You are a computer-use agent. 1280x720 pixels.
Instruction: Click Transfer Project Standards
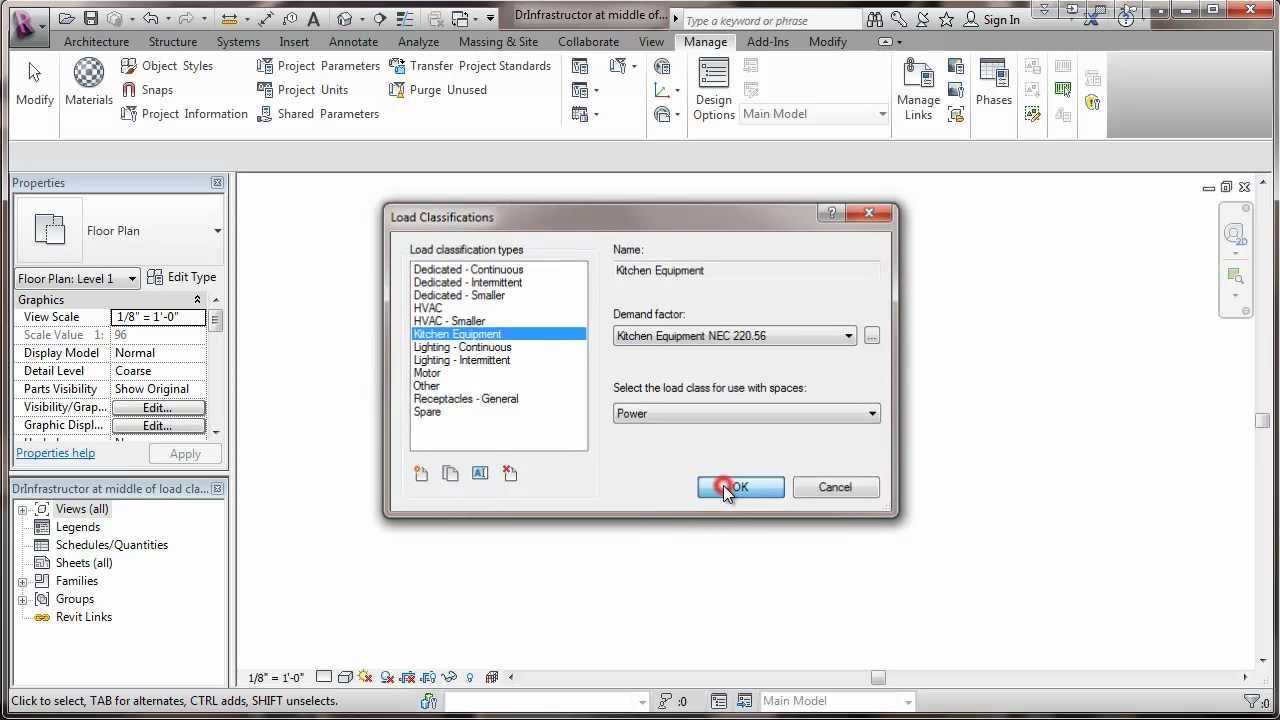(470, 66)
